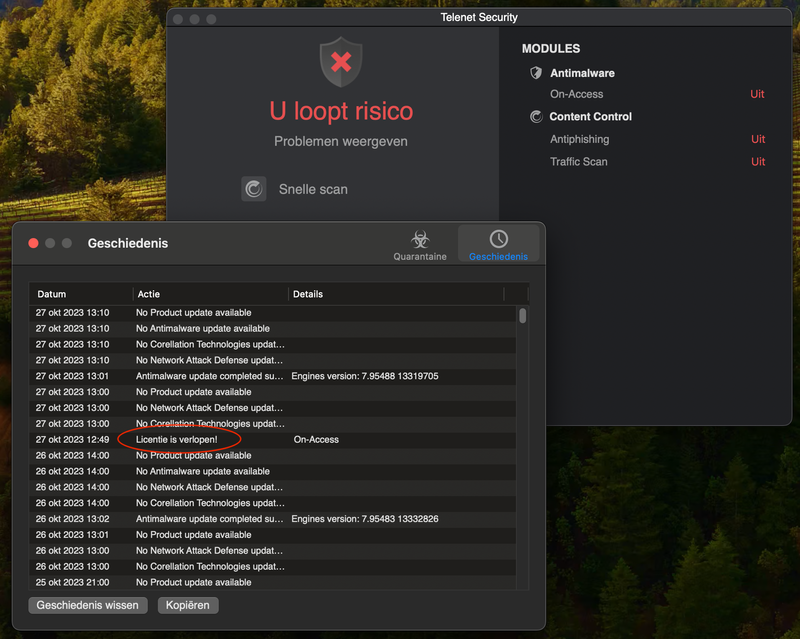800x639 pixels.
Task: Sort by the Actie column header
Action: 210,294
